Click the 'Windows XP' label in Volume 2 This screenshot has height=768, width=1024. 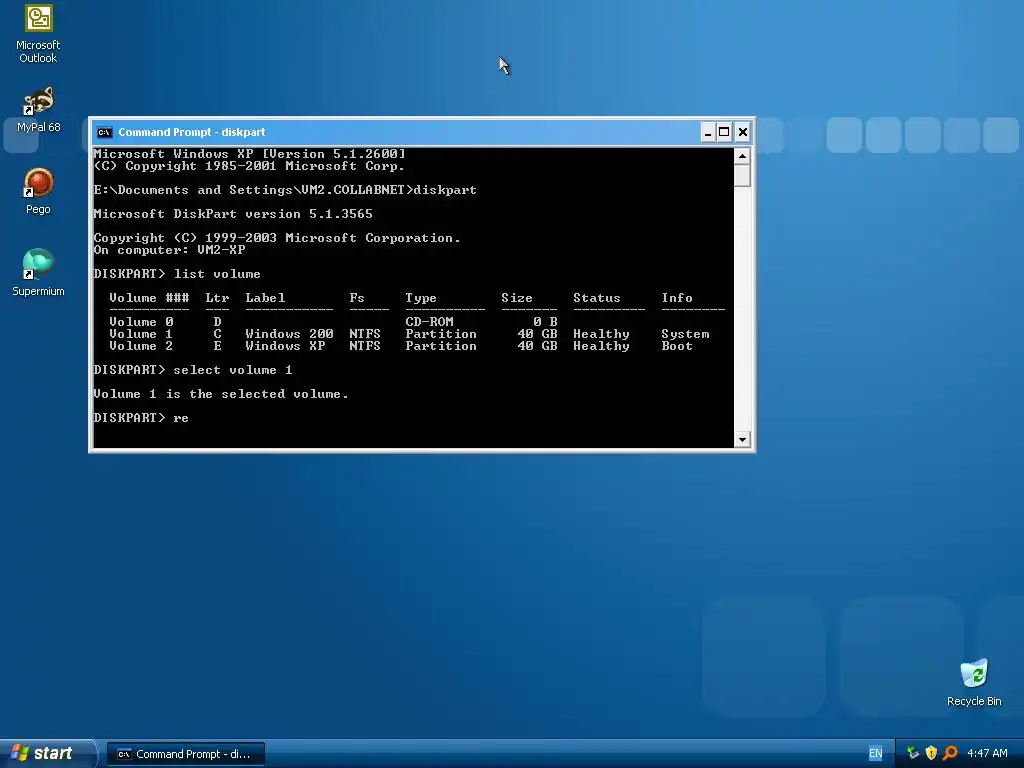coord(285,346)
